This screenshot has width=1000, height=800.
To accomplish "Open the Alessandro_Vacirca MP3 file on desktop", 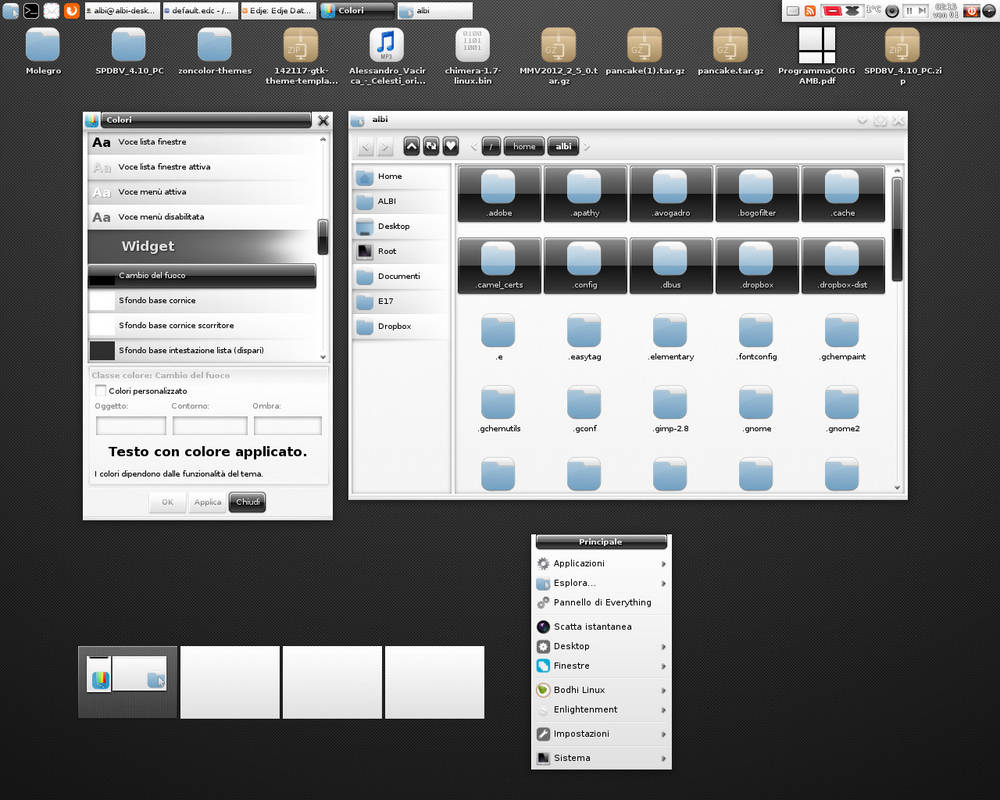I will click(x=386, y=56).
